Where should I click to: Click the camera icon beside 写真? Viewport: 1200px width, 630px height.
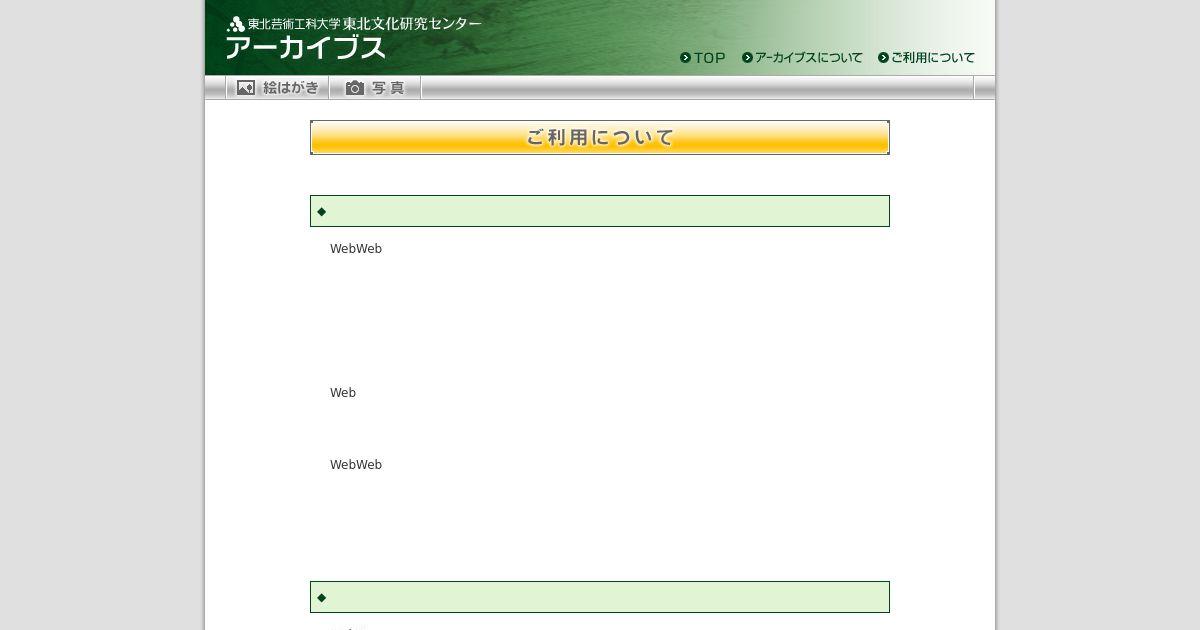click(x=355, y=88)
